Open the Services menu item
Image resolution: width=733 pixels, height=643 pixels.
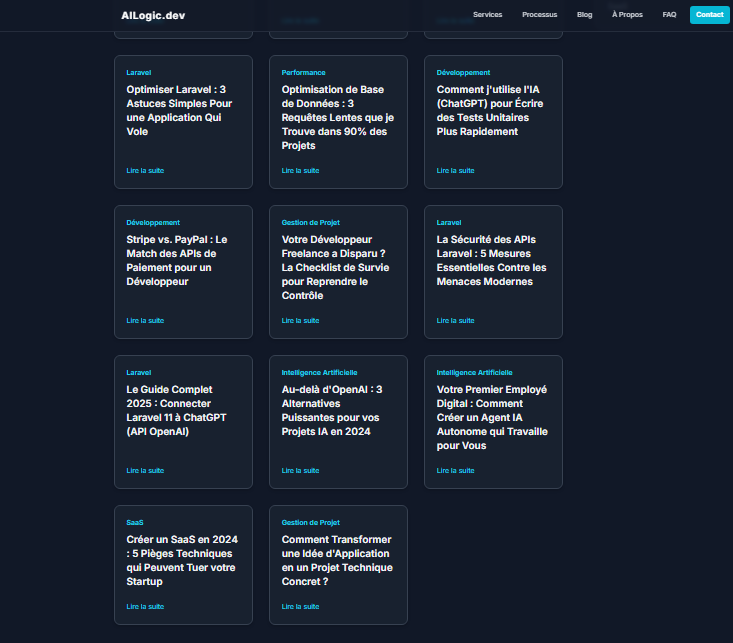click(x=487, y=15)
